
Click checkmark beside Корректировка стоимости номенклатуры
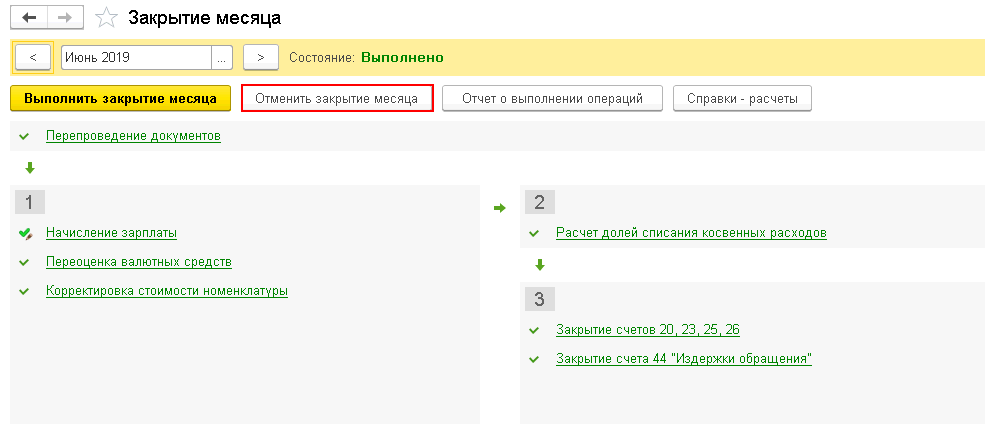24,291
